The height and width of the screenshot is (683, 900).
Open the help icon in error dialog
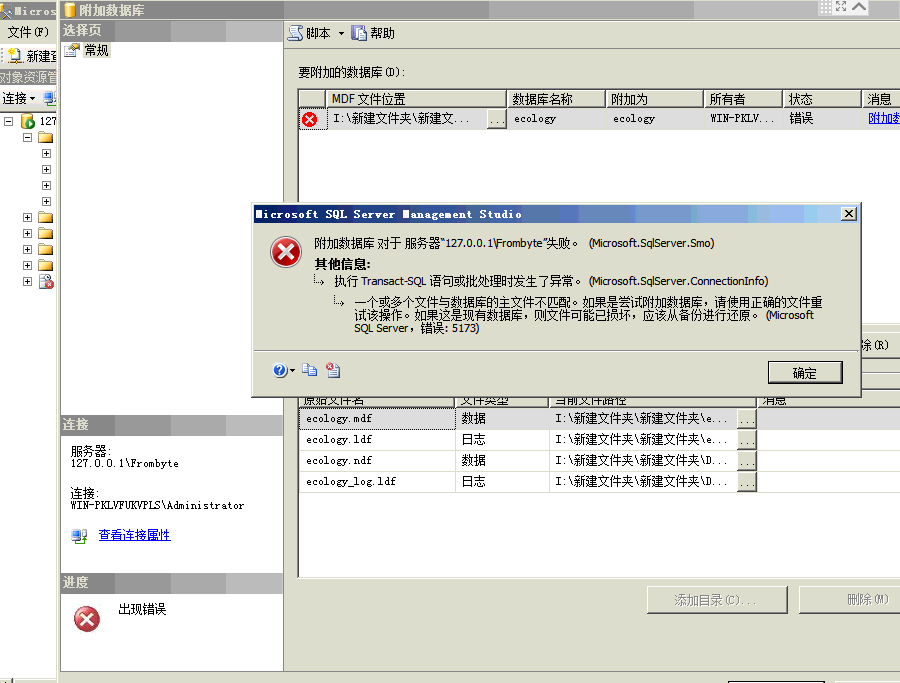tap(279, 370)
